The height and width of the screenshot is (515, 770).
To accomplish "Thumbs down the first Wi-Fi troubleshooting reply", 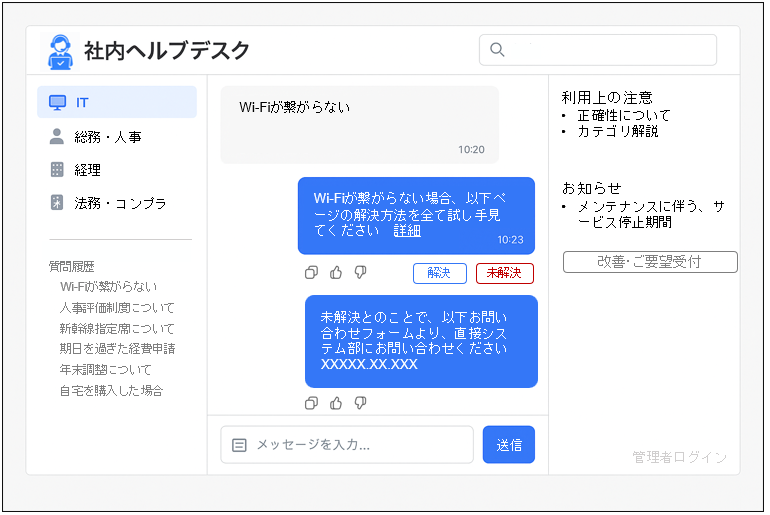I will tap(361, 273).
